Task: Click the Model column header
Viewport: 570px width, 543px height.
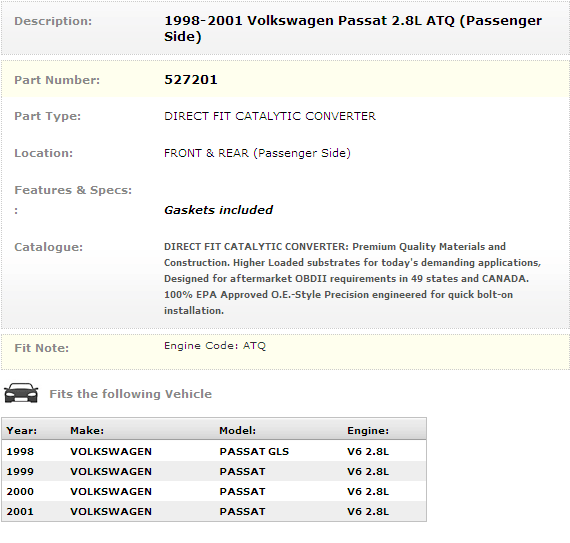Action: point(237,431)
